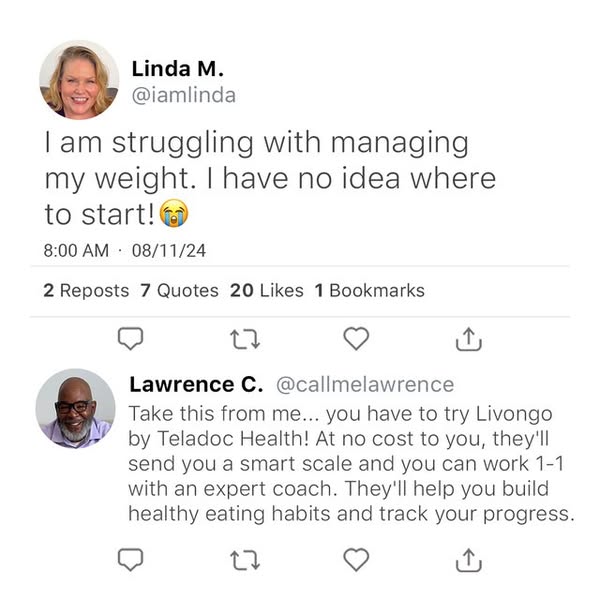This screenshot has width=600, height=600.
Task: Show the 20 Likes list
Action: click(x=266, y=291)
